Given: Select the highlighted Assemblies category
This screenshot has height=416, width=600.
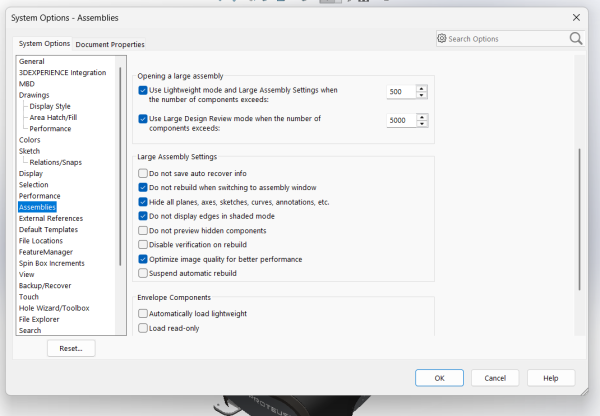Looking at the screenshot, I should [38, 207].
